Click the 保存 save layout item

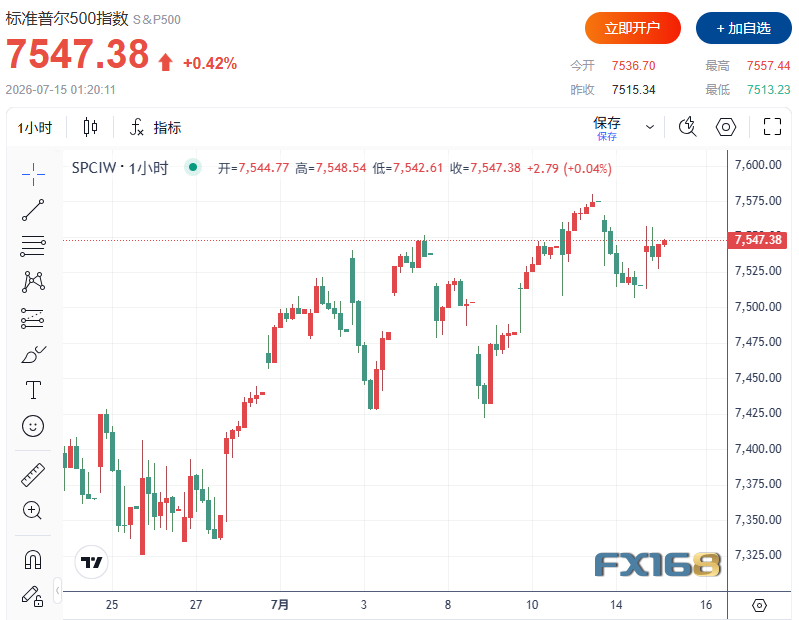(x=606, y=128)
